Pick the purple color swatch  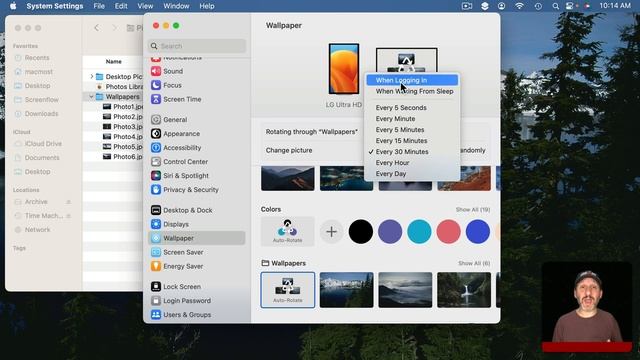(x=390, y=231)
